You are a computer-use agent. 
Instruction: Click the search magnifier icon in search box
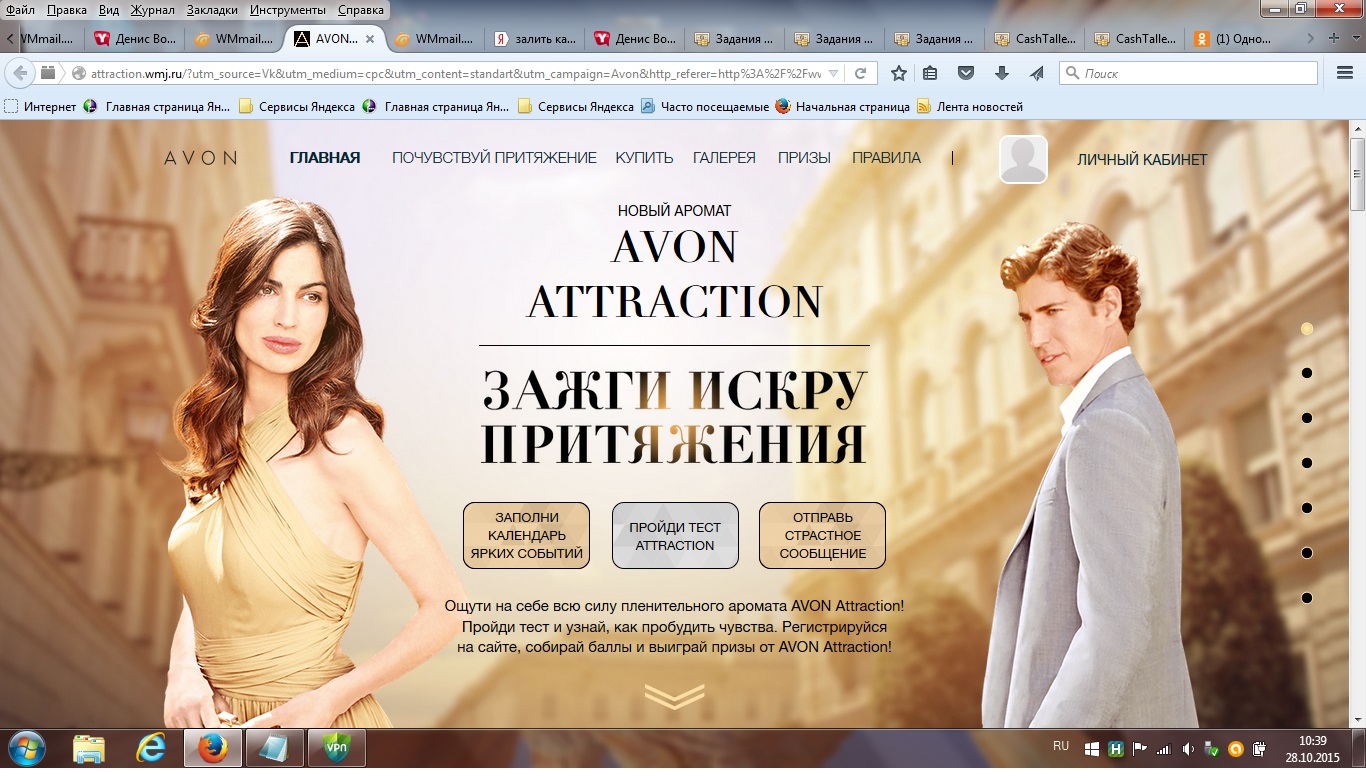point(1072,73)
